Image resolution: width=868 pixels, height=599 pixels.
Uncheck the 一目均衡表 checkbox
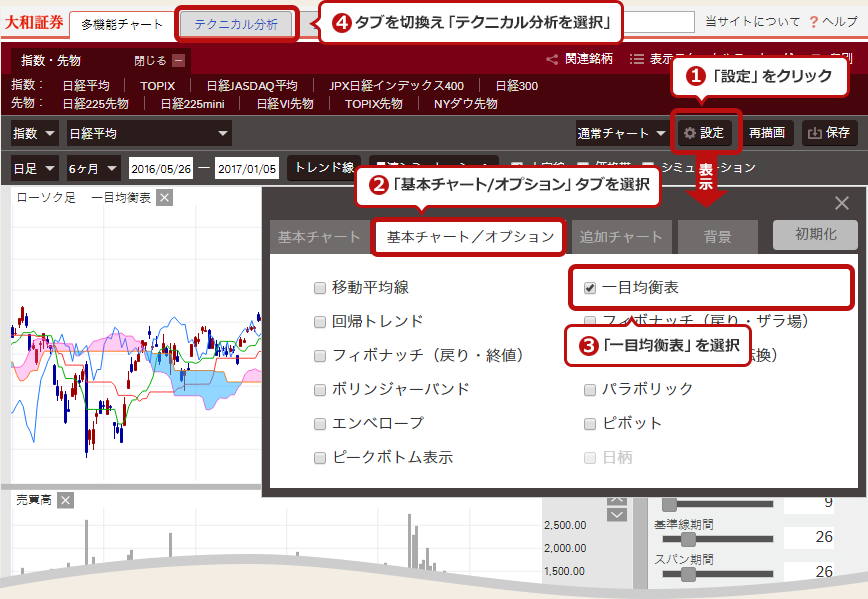coord(590,288)
